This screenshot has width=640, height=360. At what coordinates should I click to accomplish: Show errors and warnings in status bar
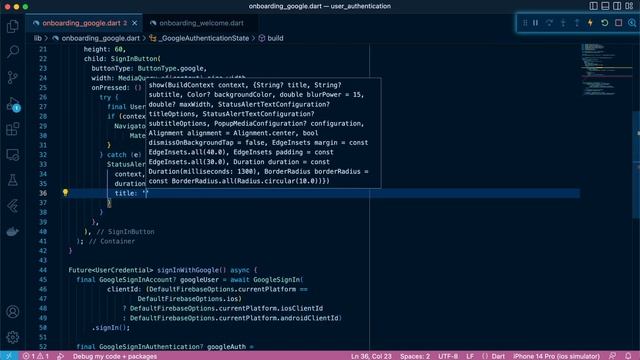[x=36, y=356]
